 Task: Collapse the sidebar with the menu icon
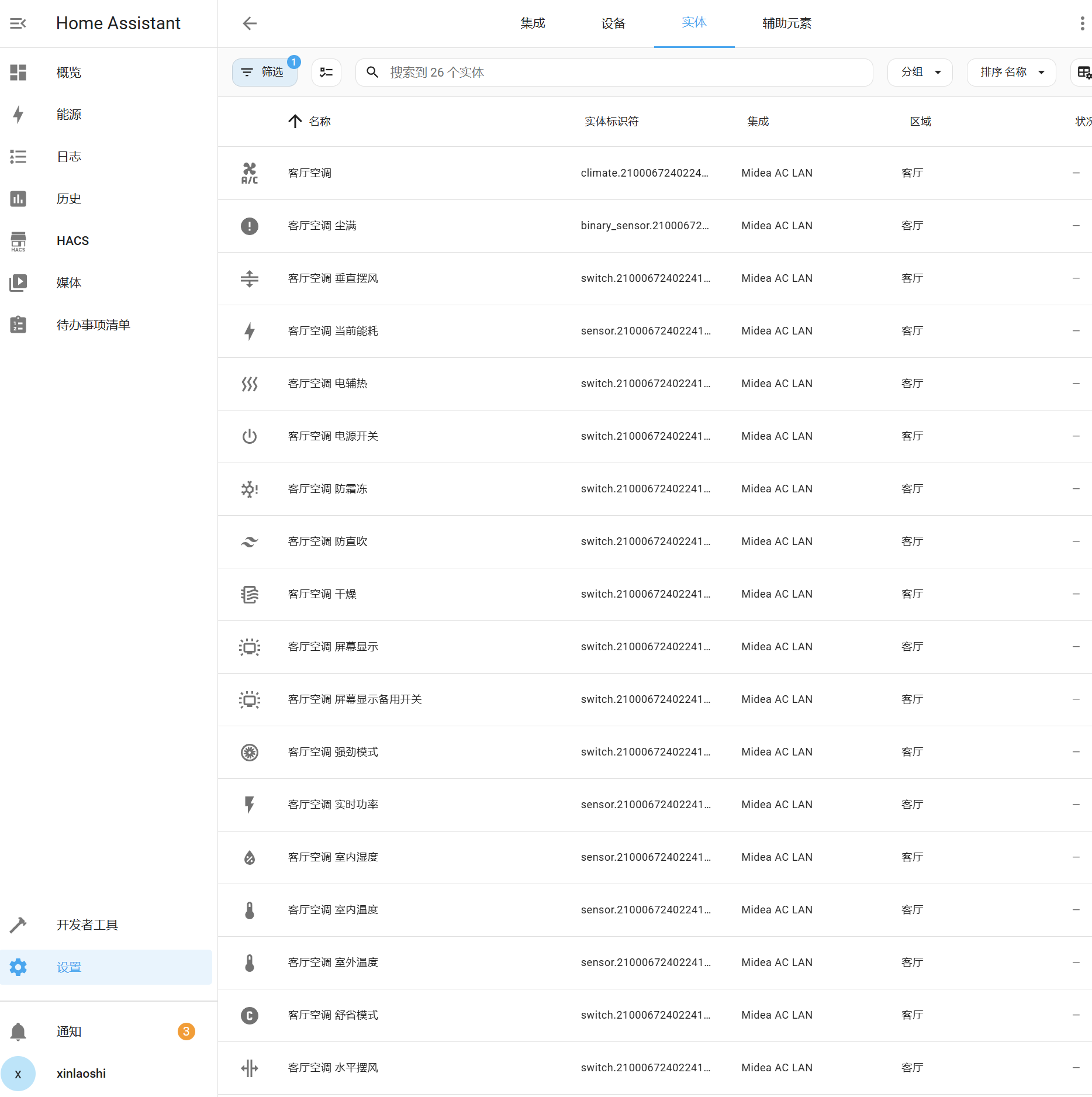point(18,23)
